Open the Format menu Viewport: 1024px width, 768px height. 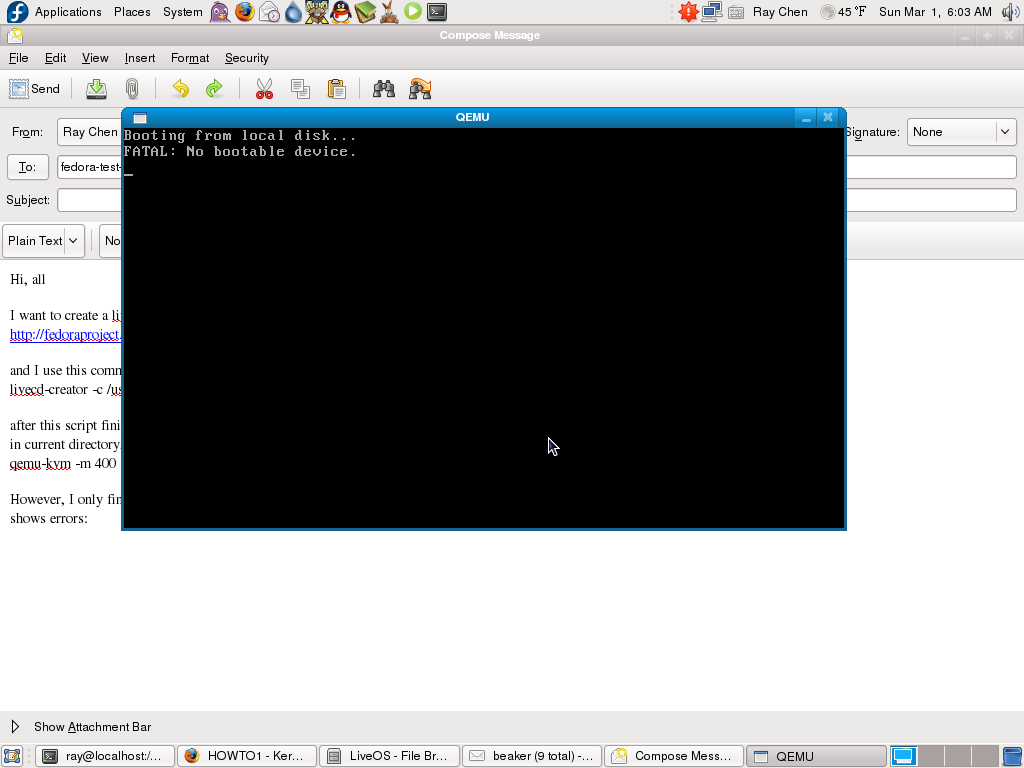click(x=190, y=58)
